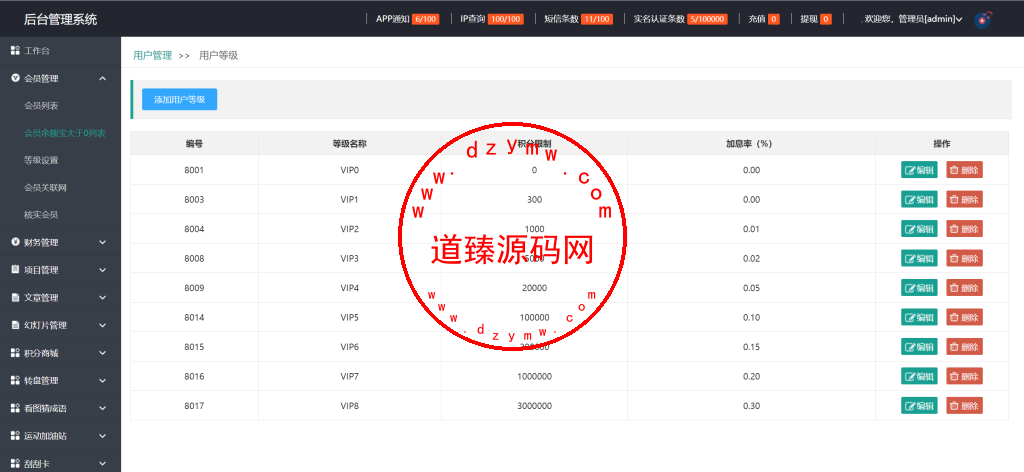The width and height of the screenshot is (1024, 472).
Task: Expand the 看图猜成语 menu chevron
Action: pyautogui.click(x=103, y=409)
